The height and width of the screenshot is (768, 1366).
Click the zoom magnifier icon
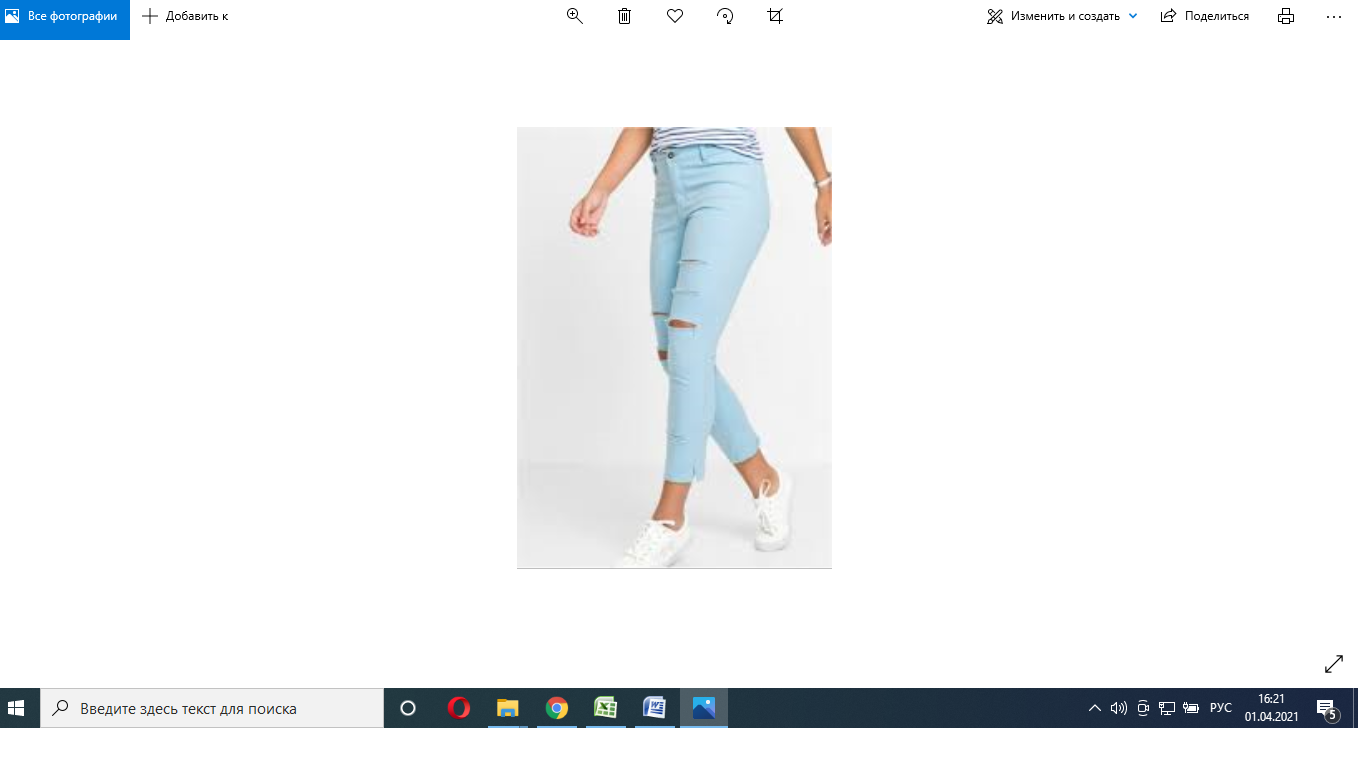click(x=575, y=16)
